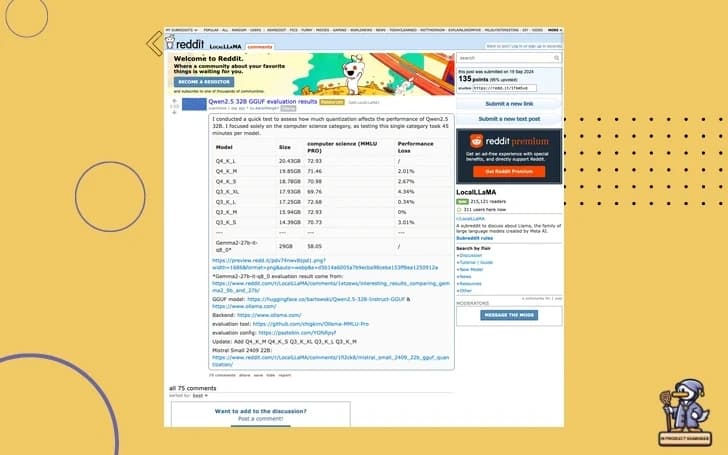Viewport: 728px width, 455px height.
Task: Click the post thumbnail image
Action: click(193, 103)
